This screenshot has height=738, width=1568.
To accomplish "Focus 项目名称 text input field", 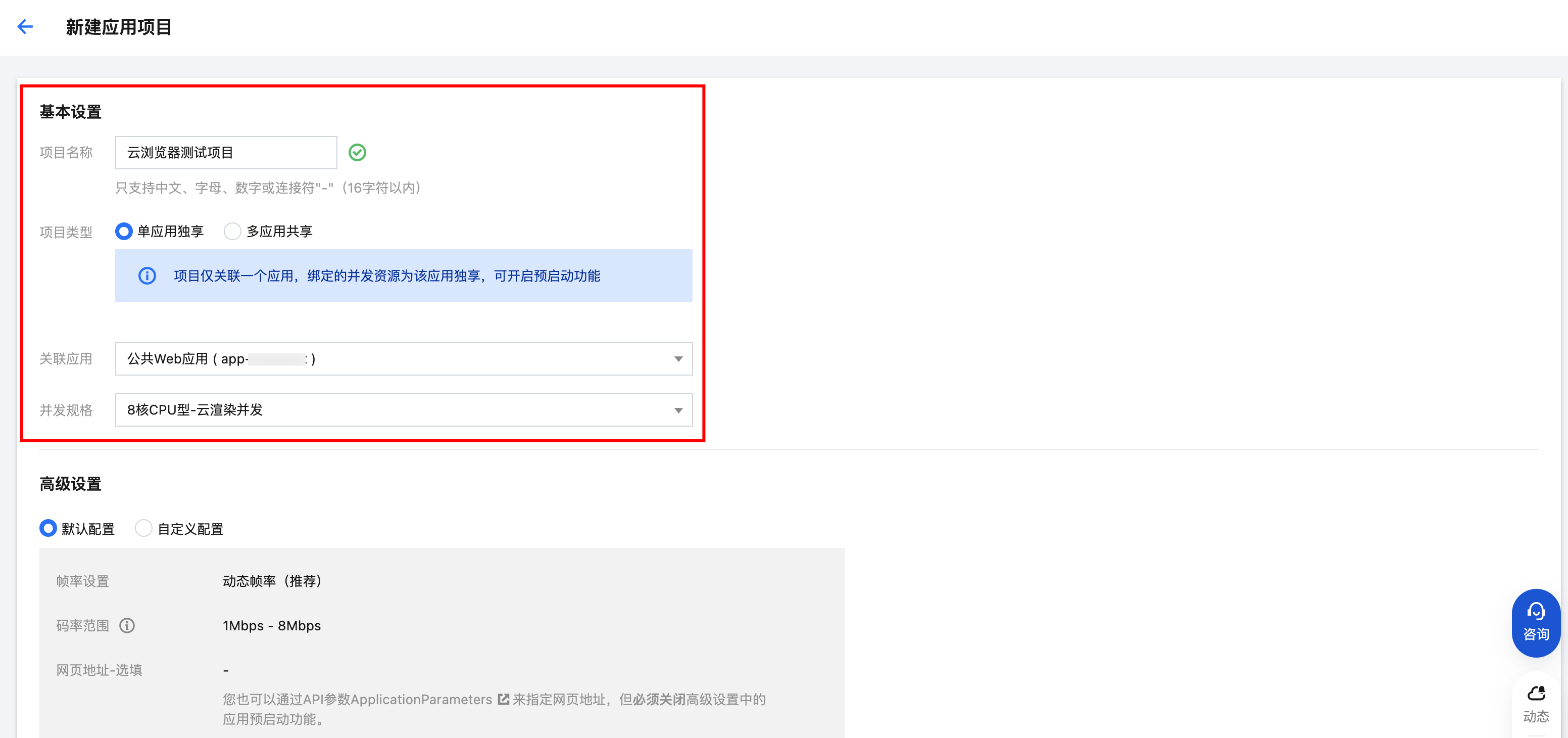I will (226, 152).
